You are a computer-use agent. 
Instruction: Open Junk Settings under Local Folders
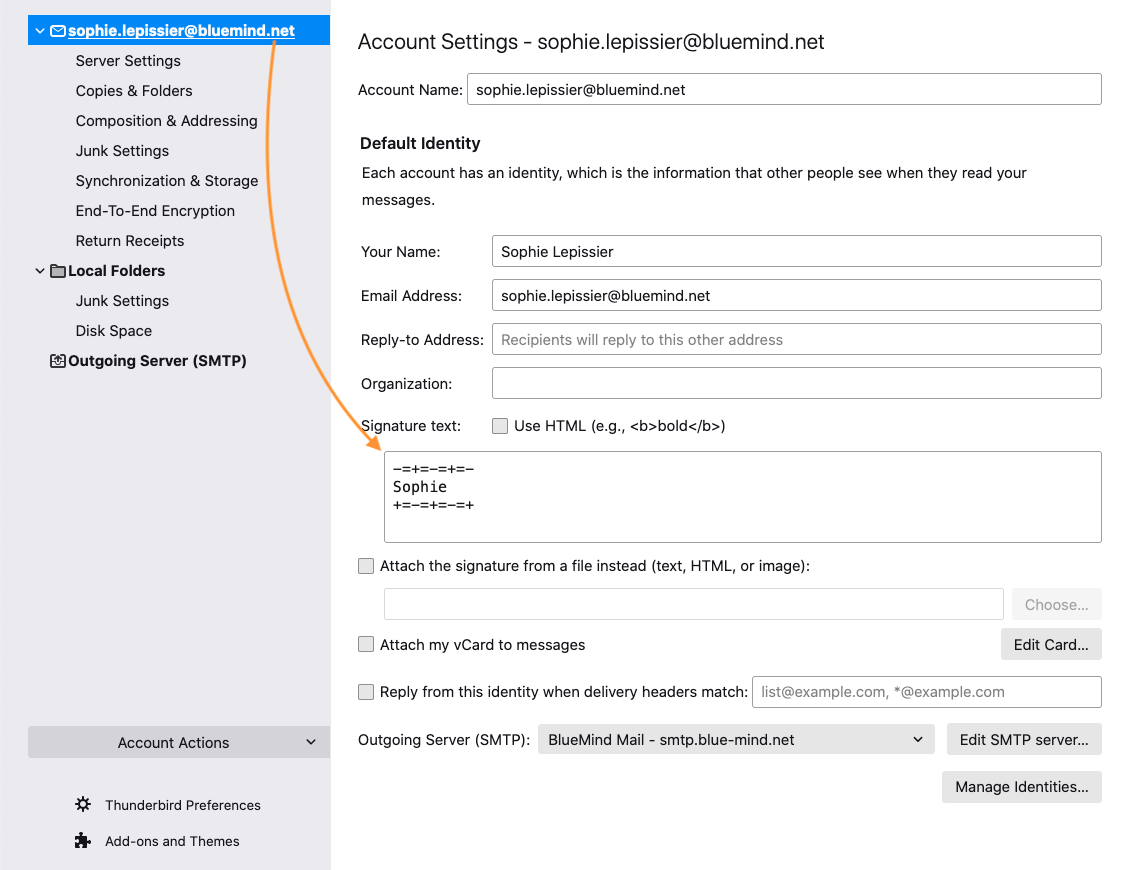(123, 301)
